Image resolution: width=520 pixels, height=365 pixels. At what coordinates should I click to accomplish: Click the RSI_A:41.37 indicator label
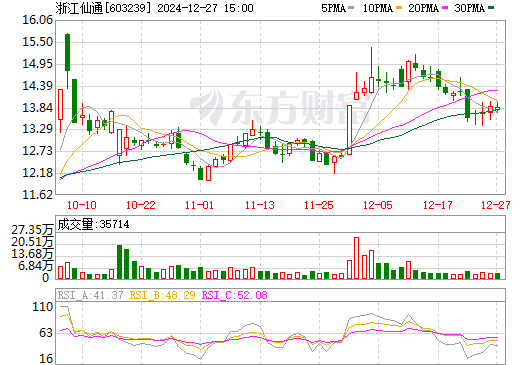[90, 295]
